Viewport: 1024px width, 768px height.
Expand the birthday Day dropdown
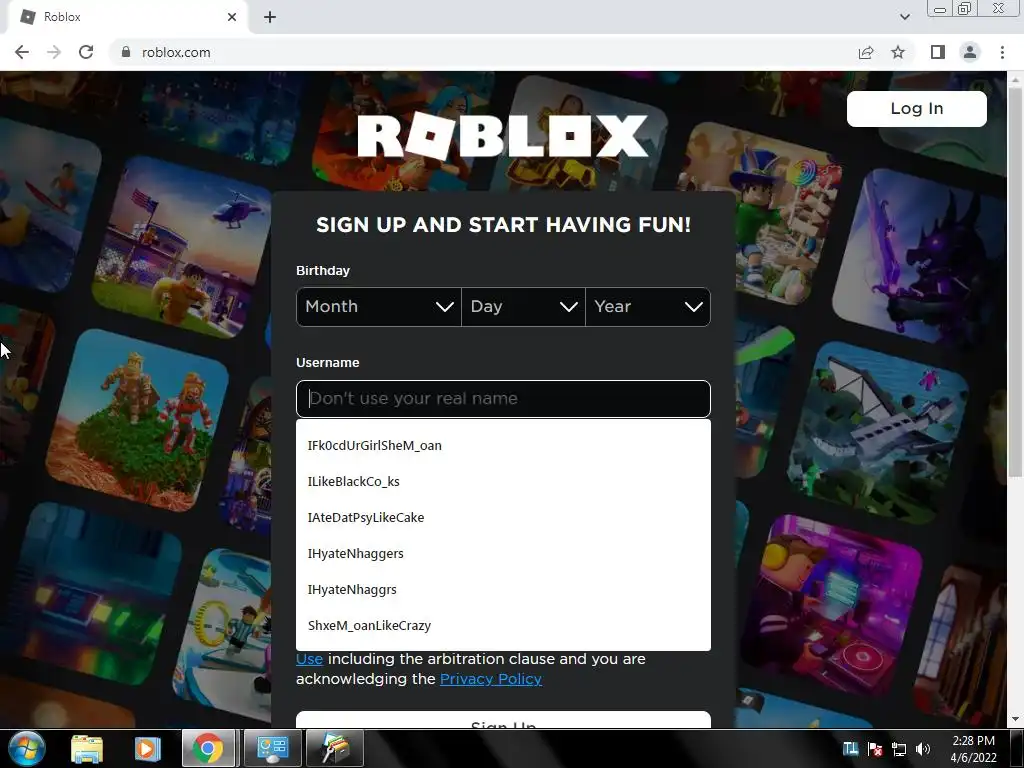(523, 307)
